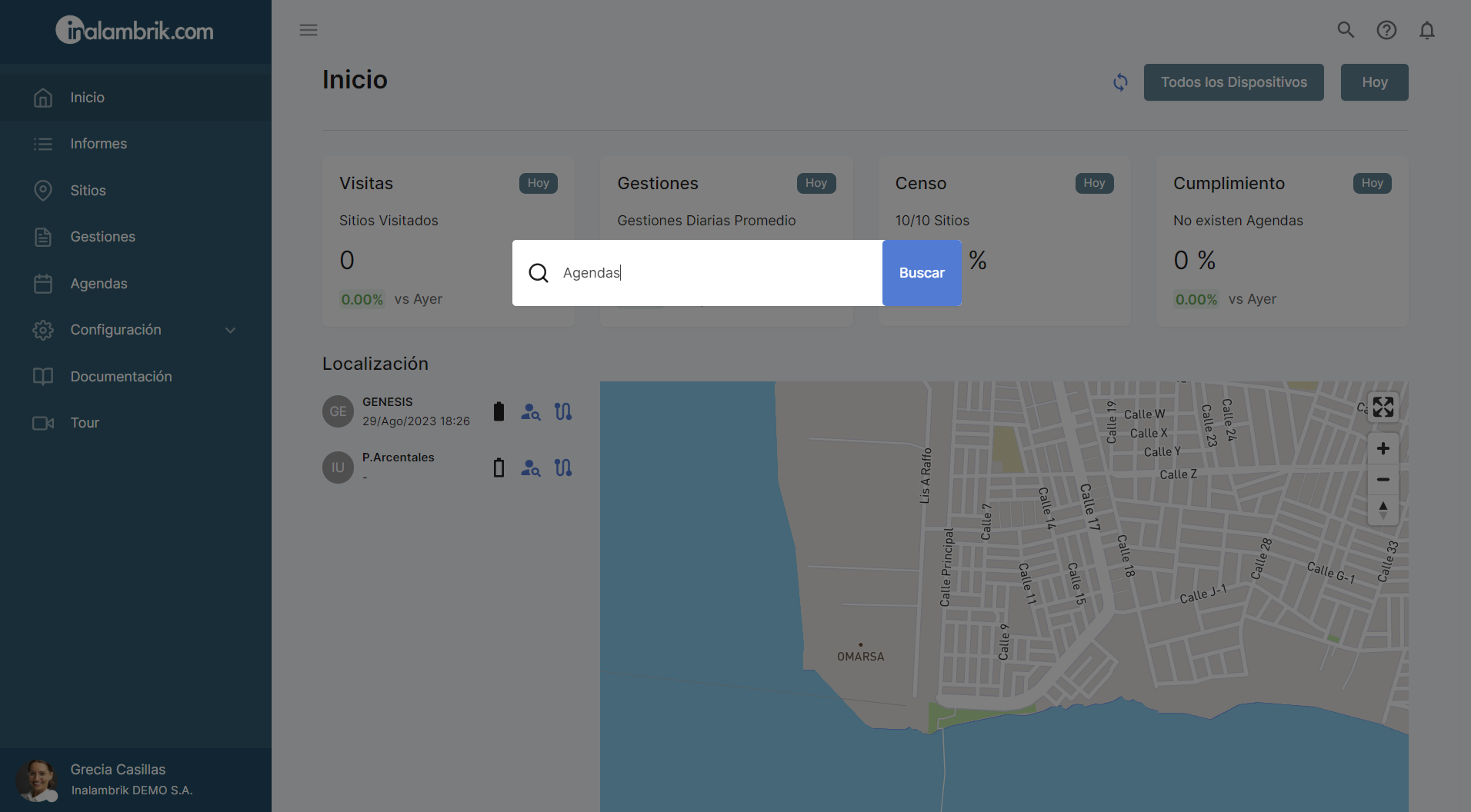Go to Sitios in the sidebar
The width and height of the screenshot is (1471, 812).
click(135, 191)
